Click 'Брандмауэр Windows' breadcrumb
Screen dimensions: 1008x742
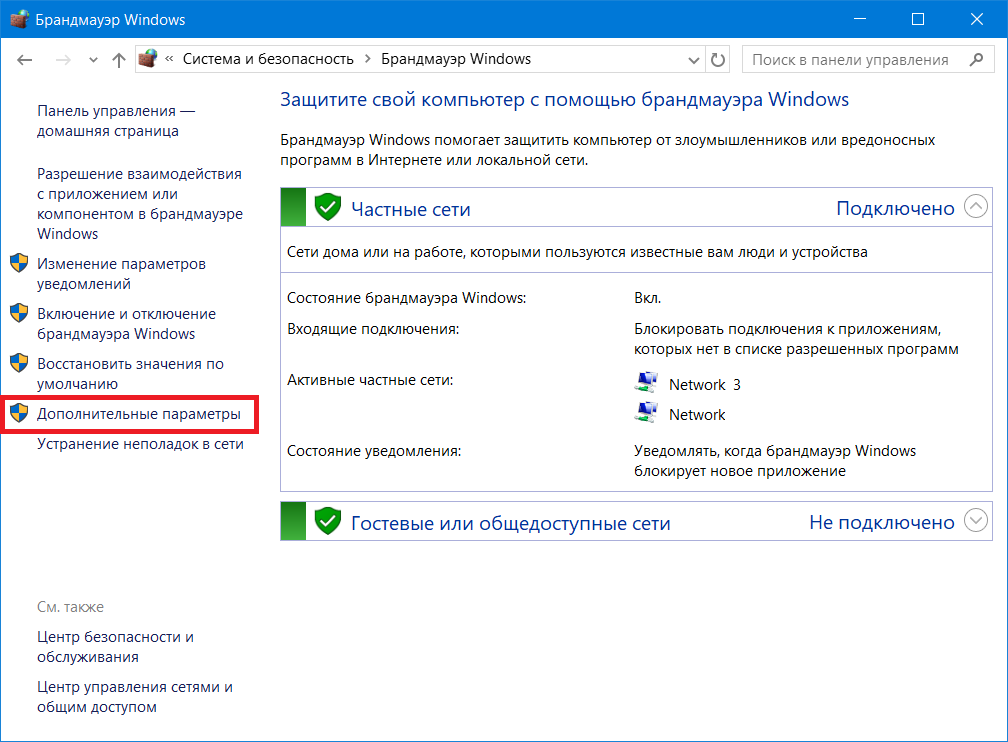456,59
